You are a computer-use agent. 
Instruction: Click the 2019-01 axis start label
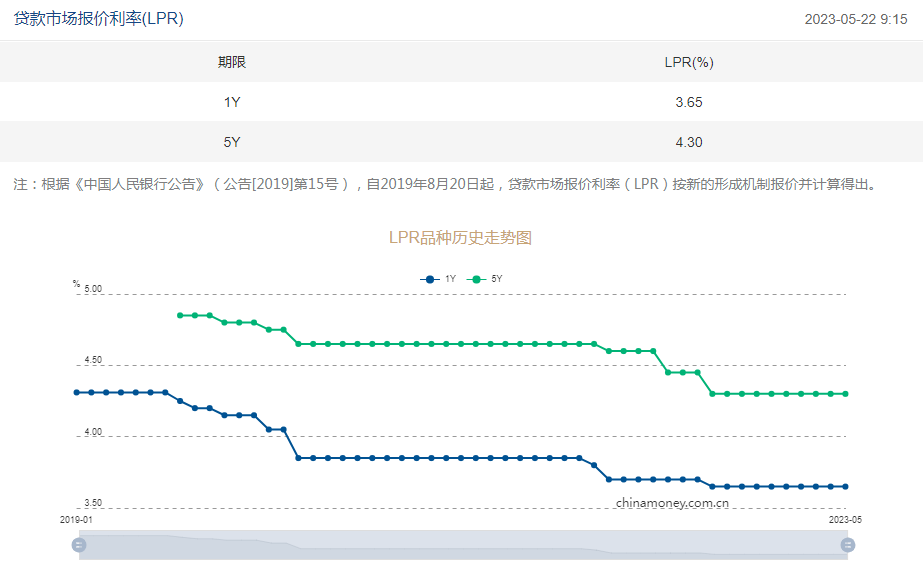click(76, 520)
